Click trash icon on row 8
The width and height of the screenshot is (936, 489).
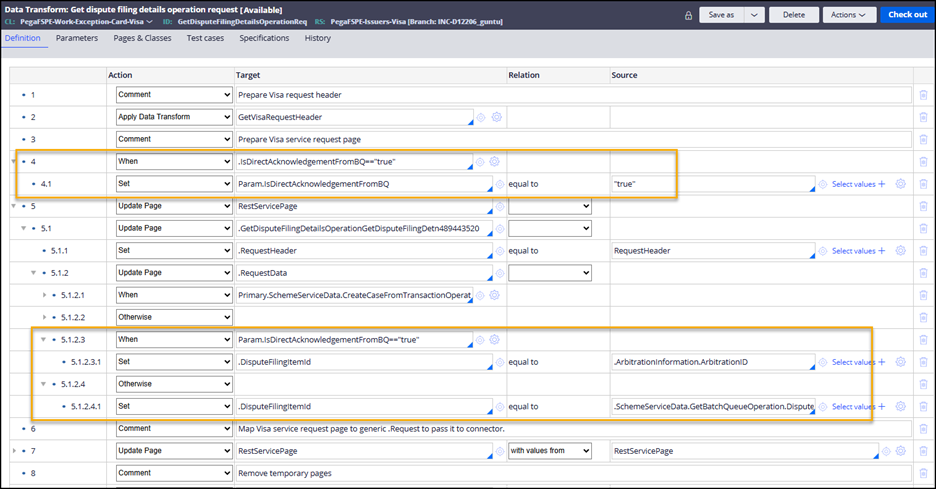point(923,473)
